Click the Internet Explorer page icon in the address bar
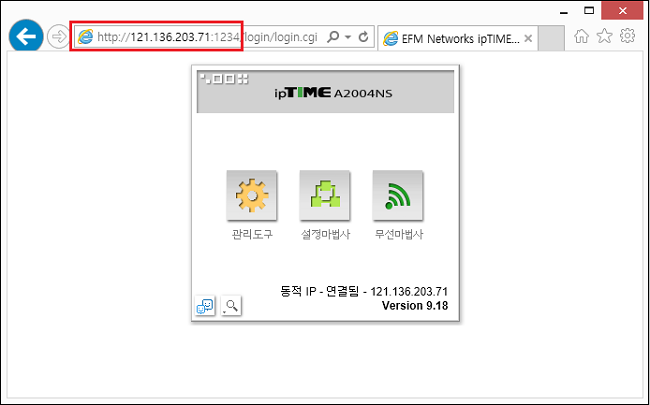Image resolution: width=650 pixels, height=405 pixels. coord(86,37)
